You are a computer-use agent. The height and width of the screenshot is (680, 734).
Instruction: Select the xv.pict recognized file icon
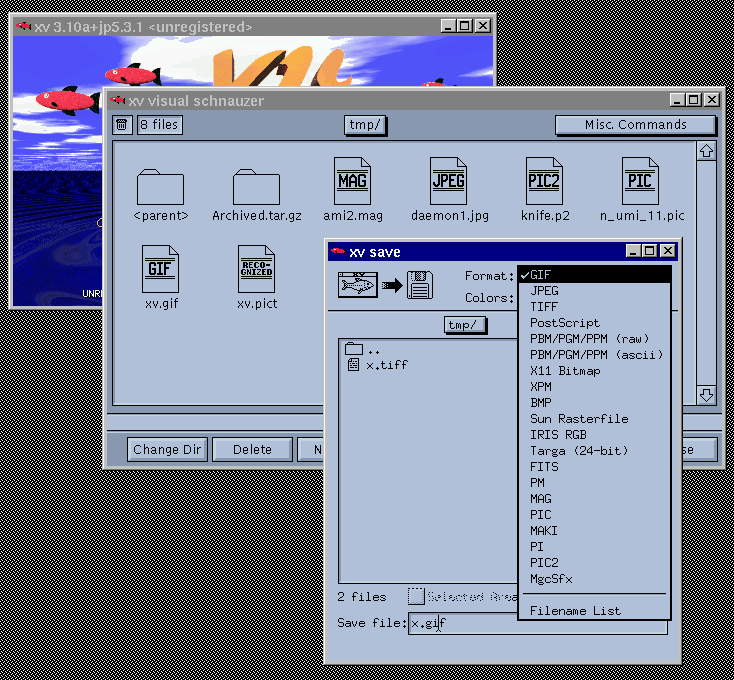[257, 269]
